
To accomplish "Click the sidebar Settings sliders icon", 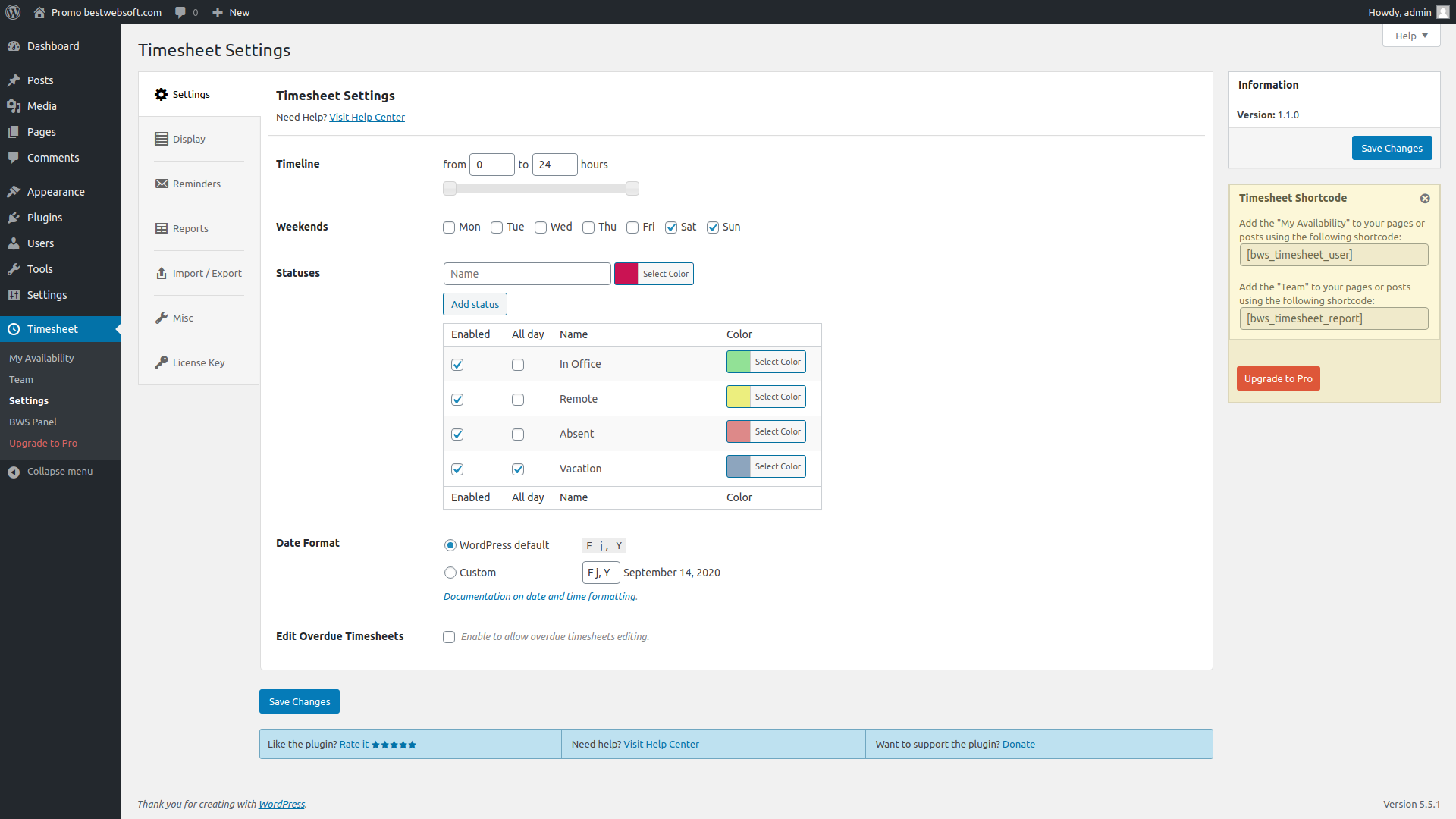I will [14, 295].
